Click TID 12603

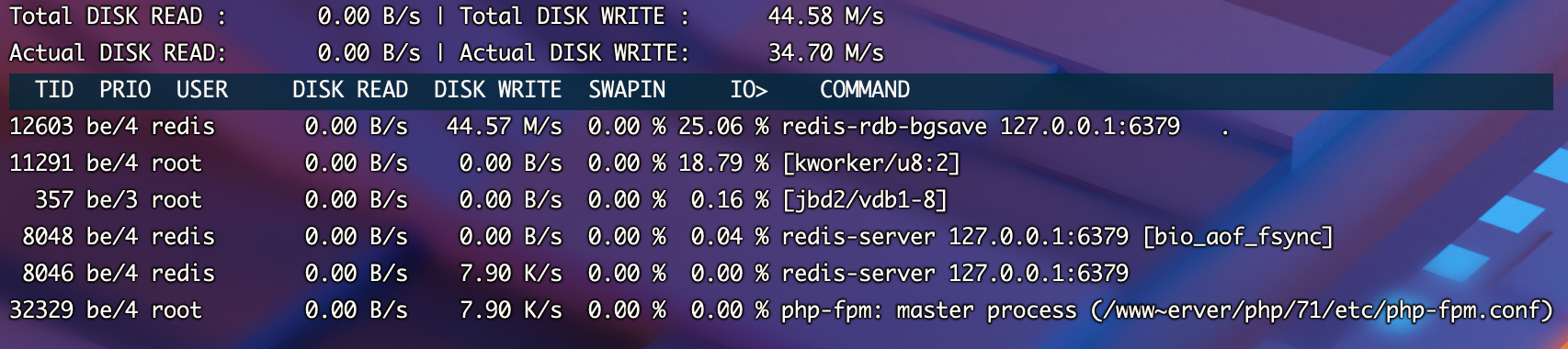tap(41, 127)
